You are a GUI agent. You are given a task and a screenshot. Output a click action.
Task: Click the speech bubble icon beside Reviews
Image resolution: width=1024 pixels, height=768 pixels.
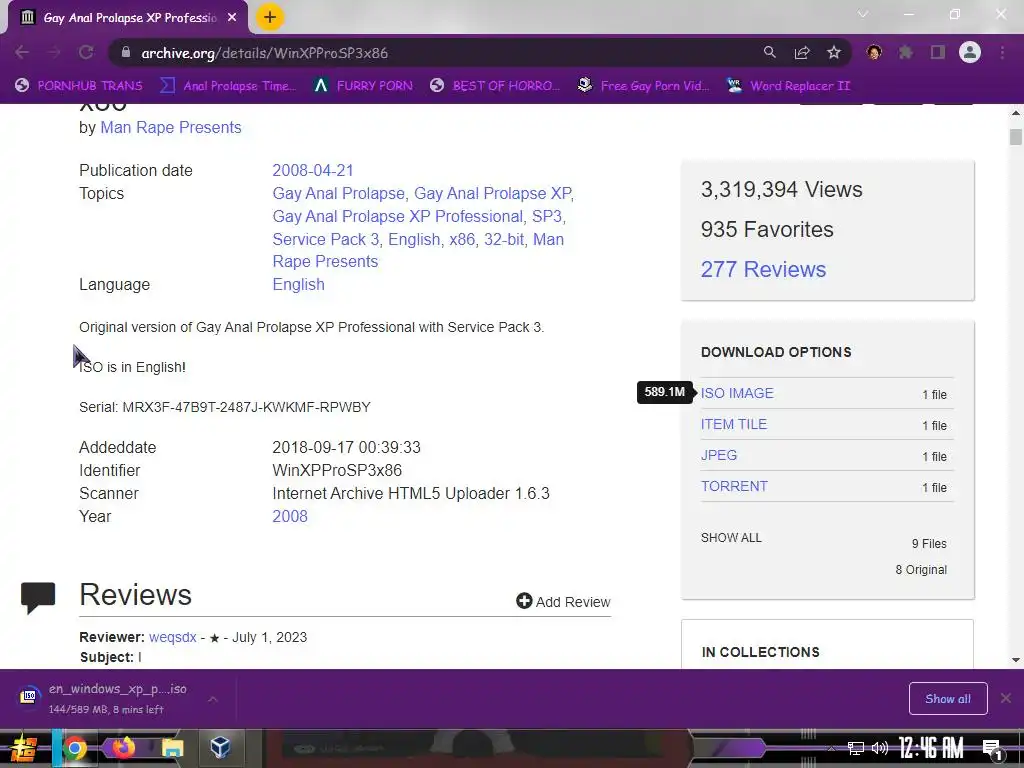pyautogui.click(x=38, y=597)
